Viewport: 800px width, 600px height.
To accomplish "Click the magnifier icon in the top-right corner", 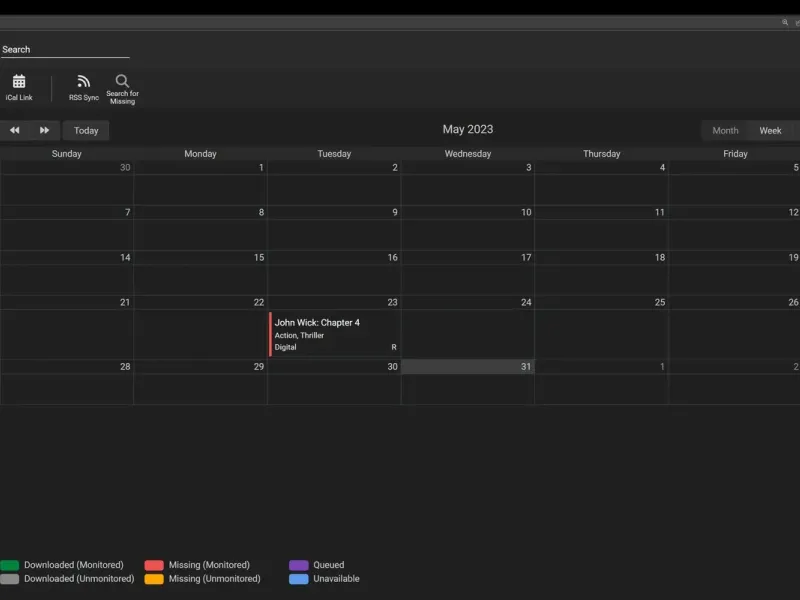I will tap(785, 22).
